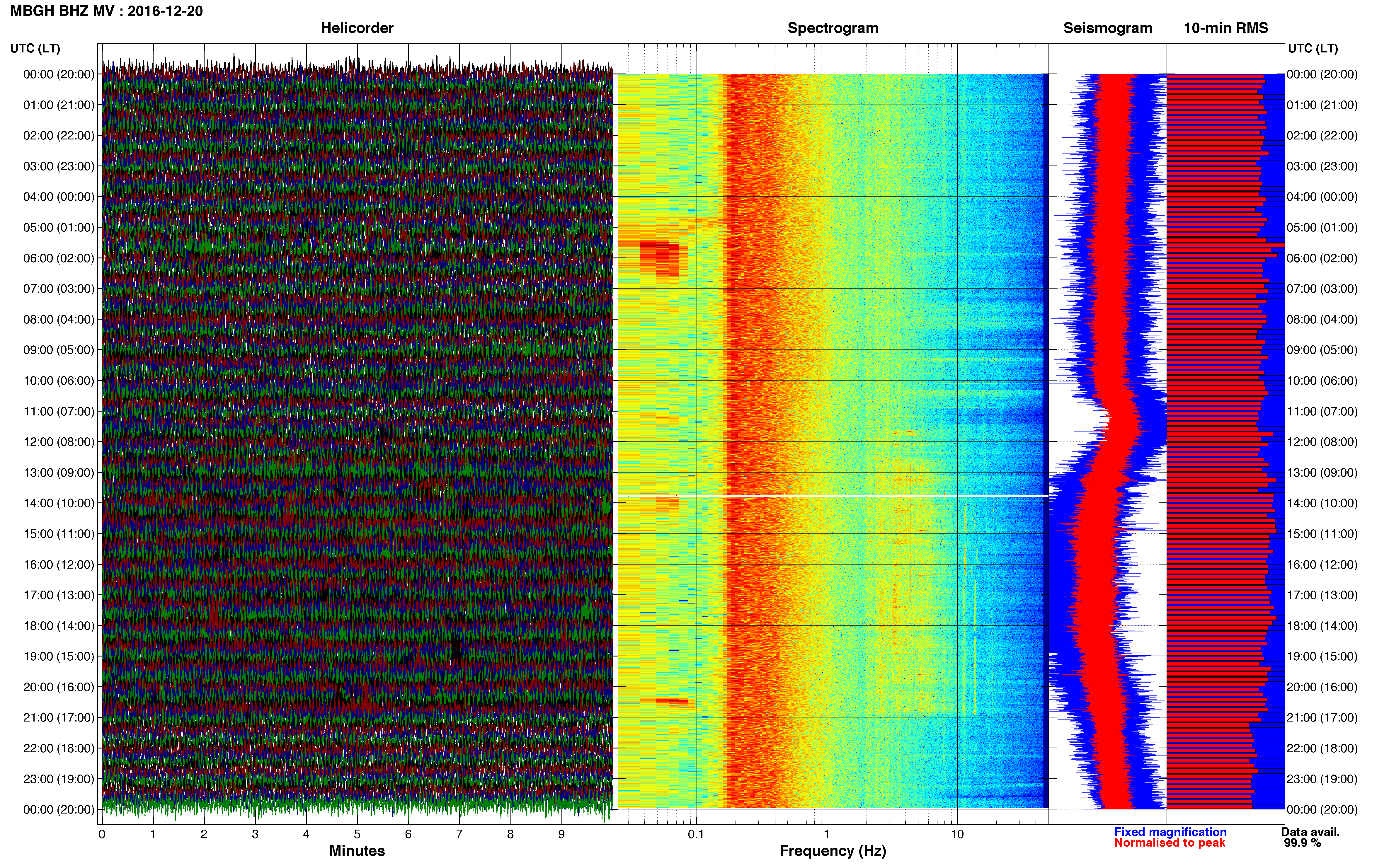Click right time label 21:00 (17:00)
This screenshot has height=868, width=1389.
(x=1322, y=718)
